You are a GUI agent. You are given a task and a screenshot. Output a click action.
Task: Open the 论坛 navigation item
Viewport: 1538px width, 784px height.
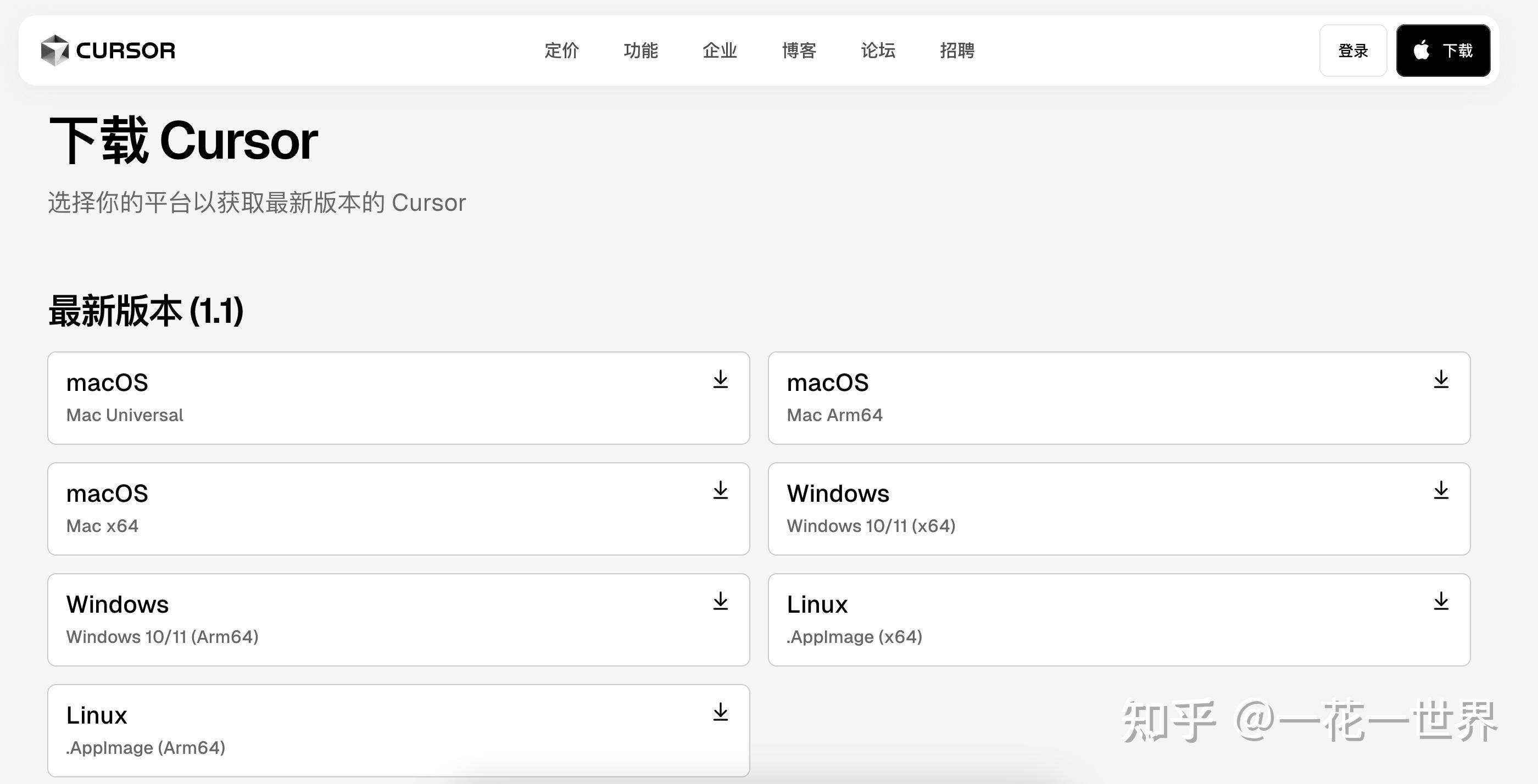(x=878, y=51)
